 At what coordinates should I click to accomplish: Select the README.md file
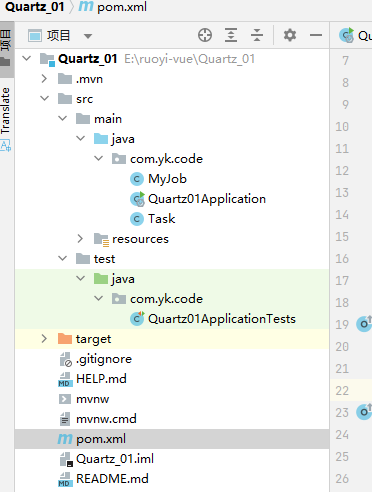coord(112,479)
